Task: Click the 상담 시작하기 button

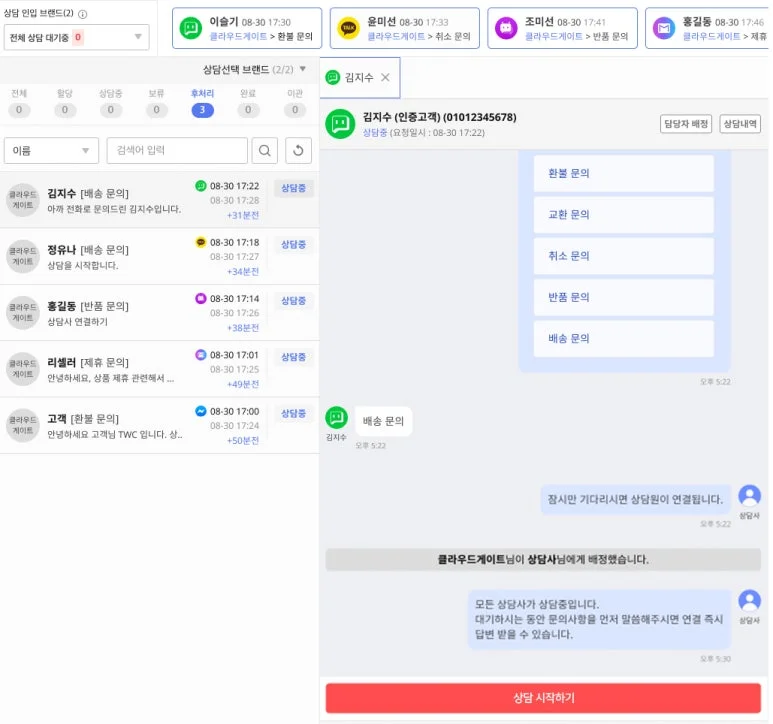Action: click(x=543, y=698)
